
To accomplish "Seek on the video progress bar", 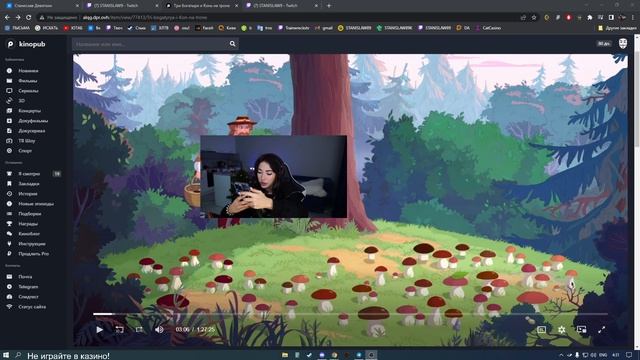I will coord(350,314).
